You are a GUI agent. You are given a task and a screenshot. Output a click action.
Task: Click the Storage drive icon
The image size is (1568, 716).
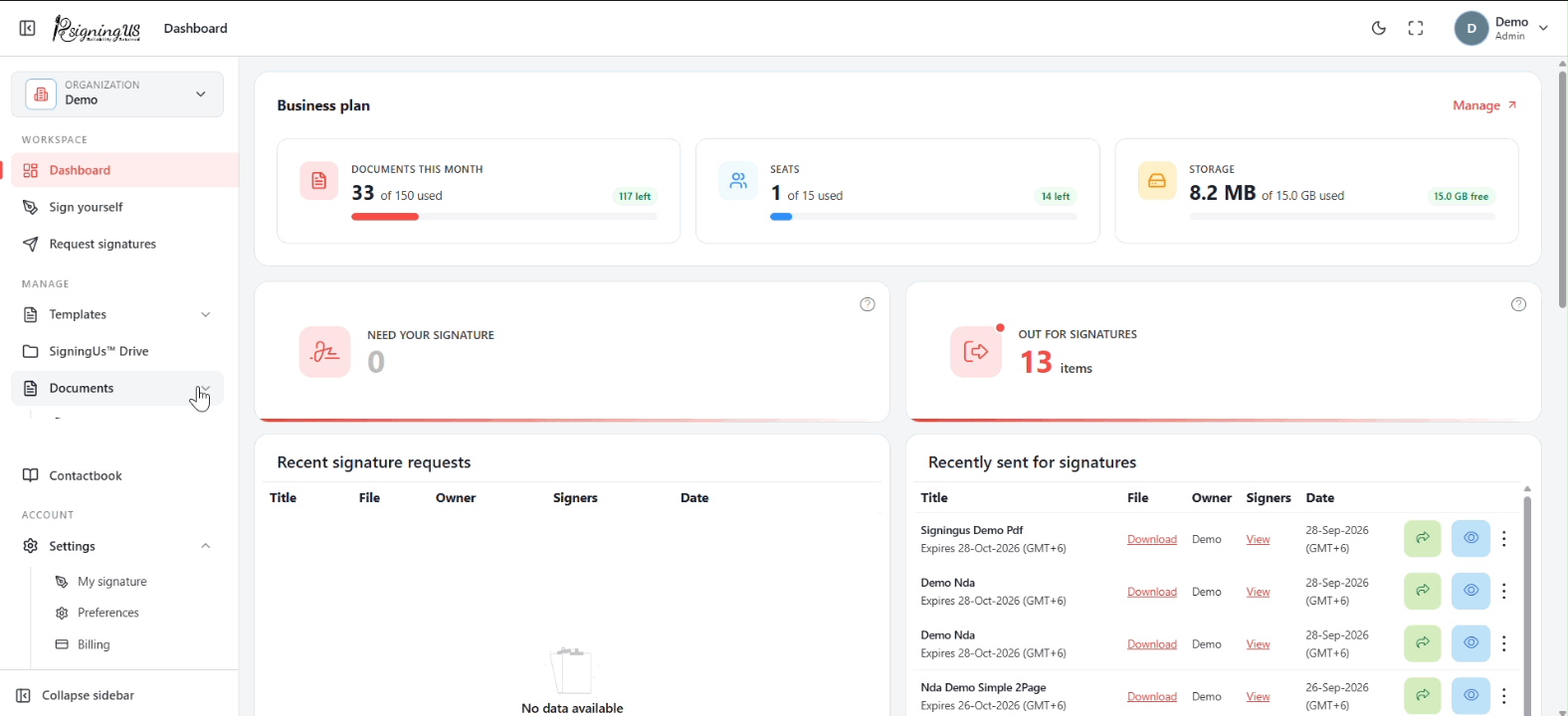tap(1157, 180)
